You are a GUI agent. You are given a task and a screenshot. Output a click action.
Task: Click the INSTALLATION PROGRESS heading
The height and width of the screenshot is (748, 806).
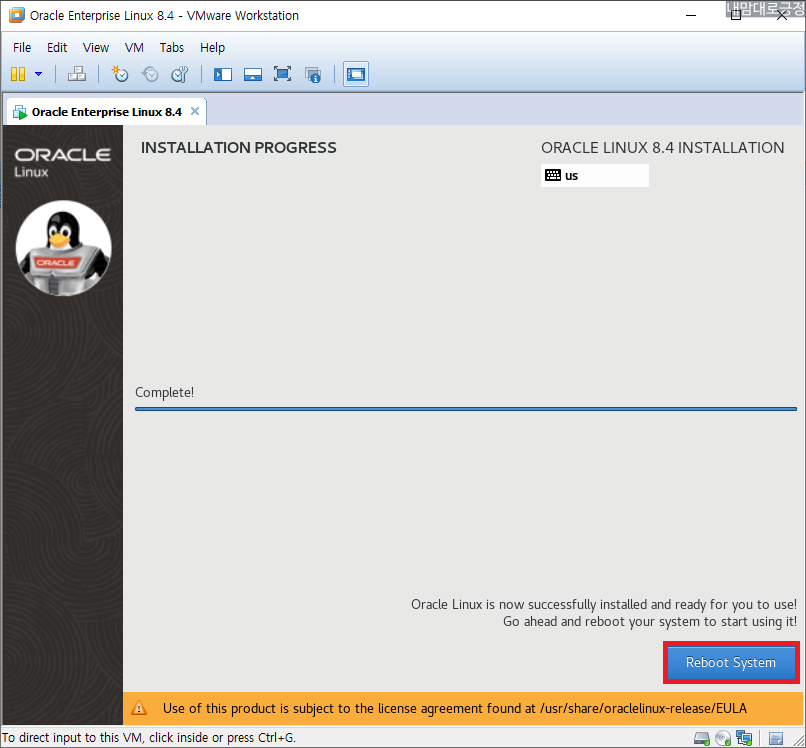239,148
